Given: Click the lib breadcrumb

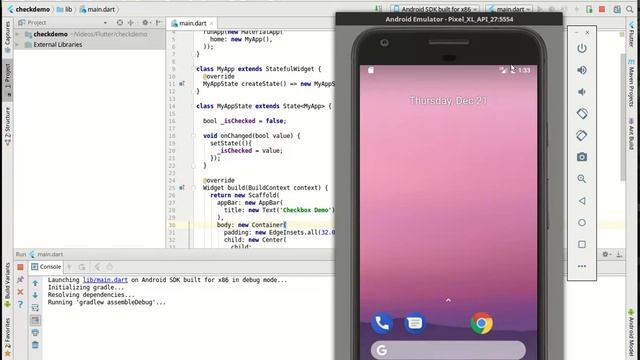Looking at the screenshot, I should coord(64,9).
